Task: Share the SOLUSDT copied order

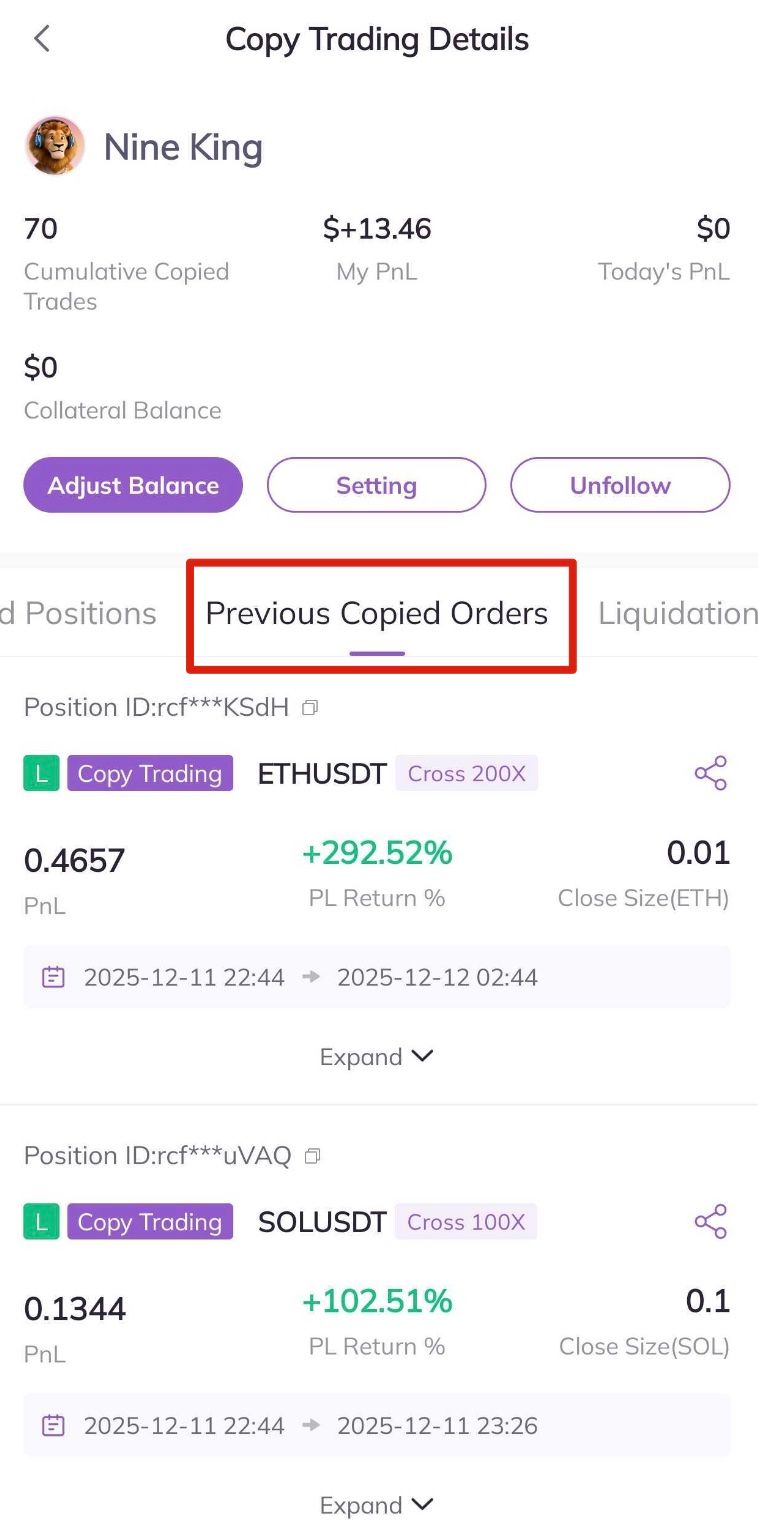Action: coord(710,1221)
